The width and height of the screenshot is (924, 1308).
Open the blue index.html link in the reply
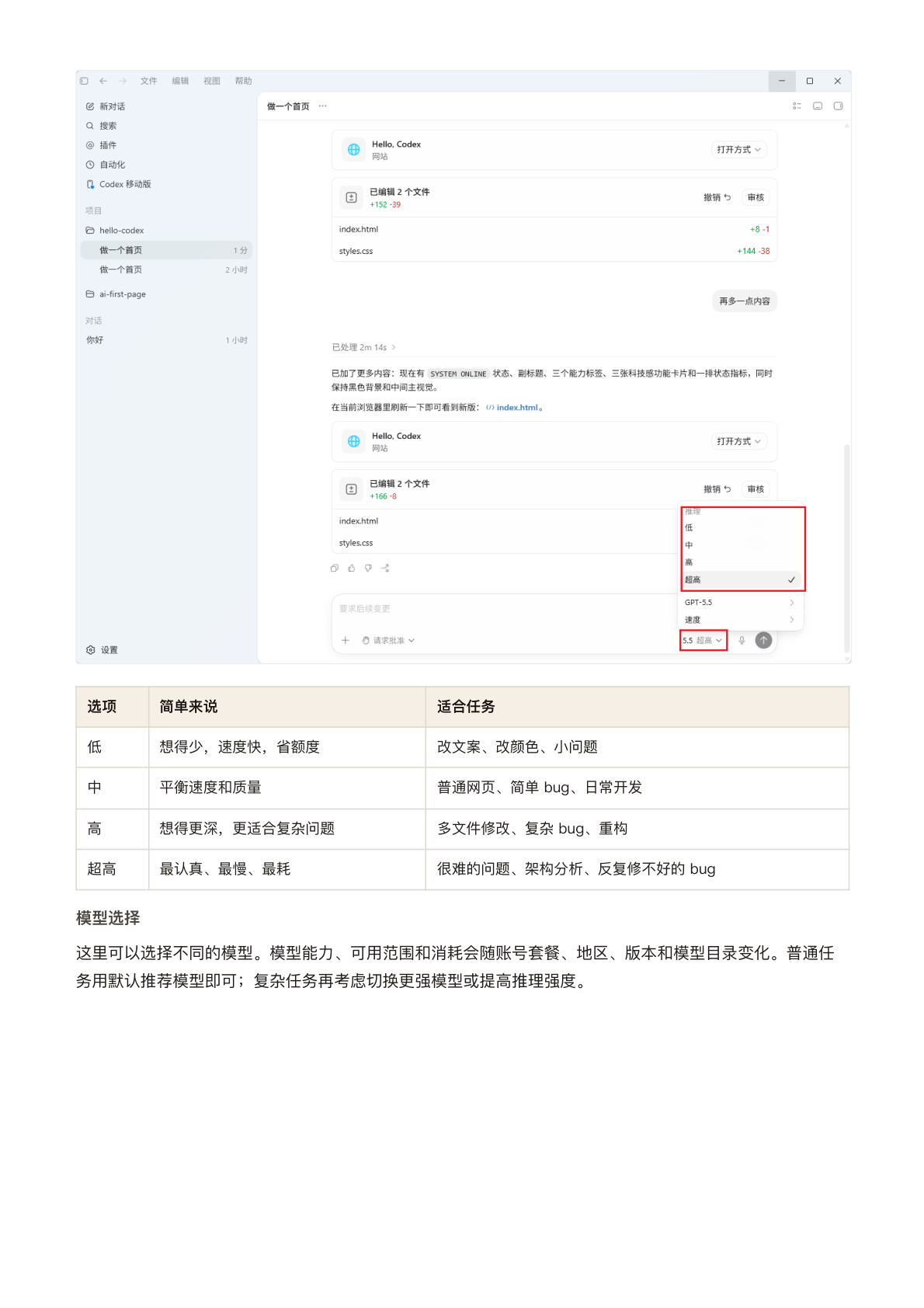[512, 408]
